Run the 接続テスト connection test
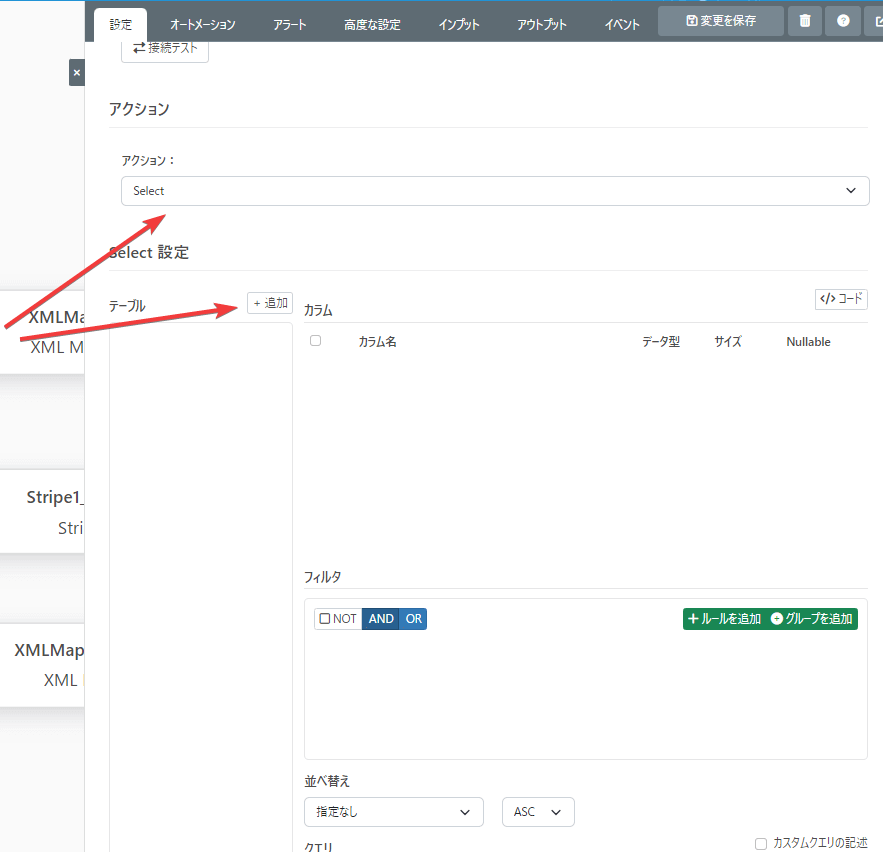The width and height of the screenshot is (883, 852). (x=165, y=49)
